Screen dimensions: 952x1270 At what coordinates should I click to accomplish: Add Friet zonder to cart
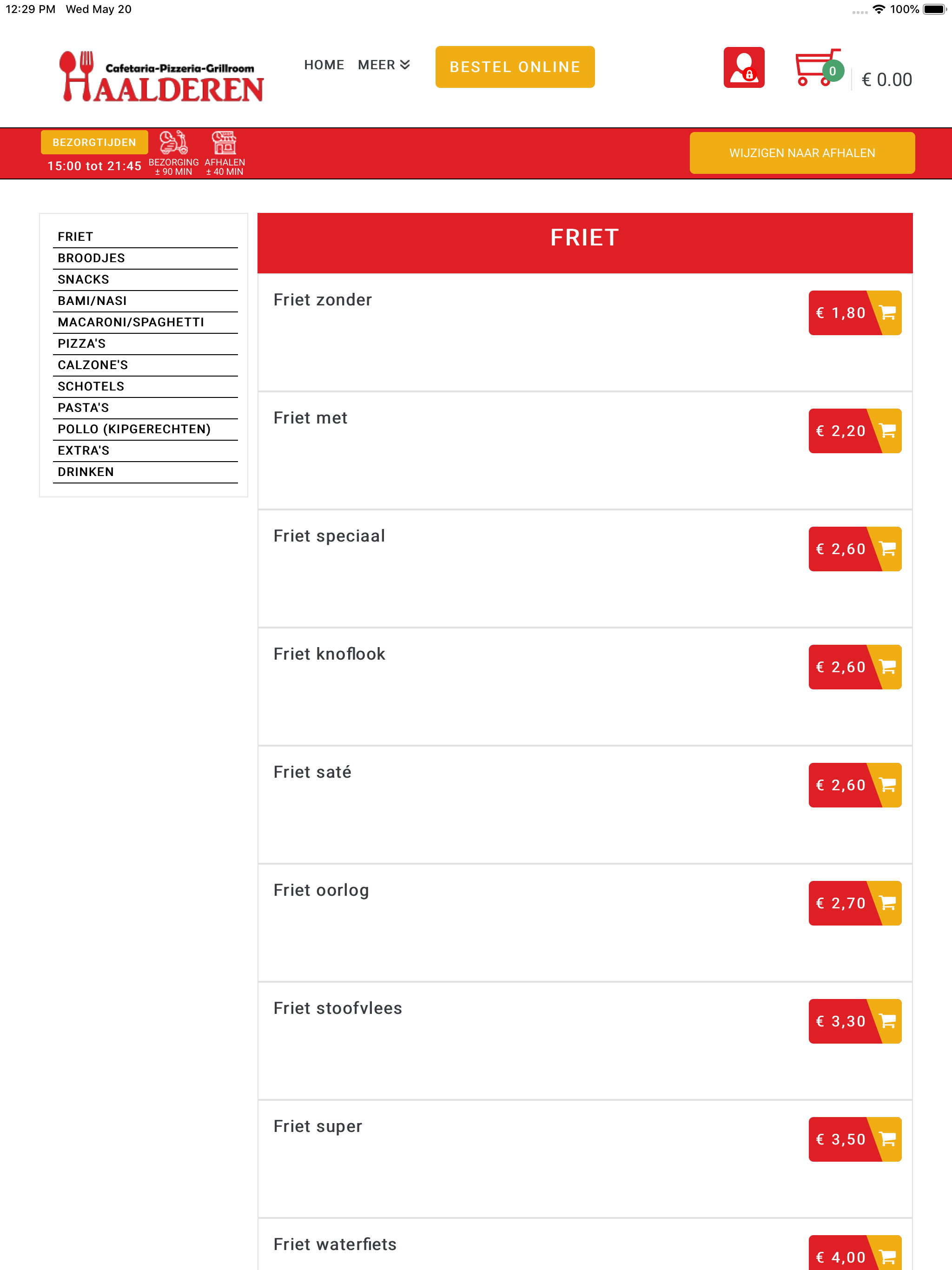[855, 313]
